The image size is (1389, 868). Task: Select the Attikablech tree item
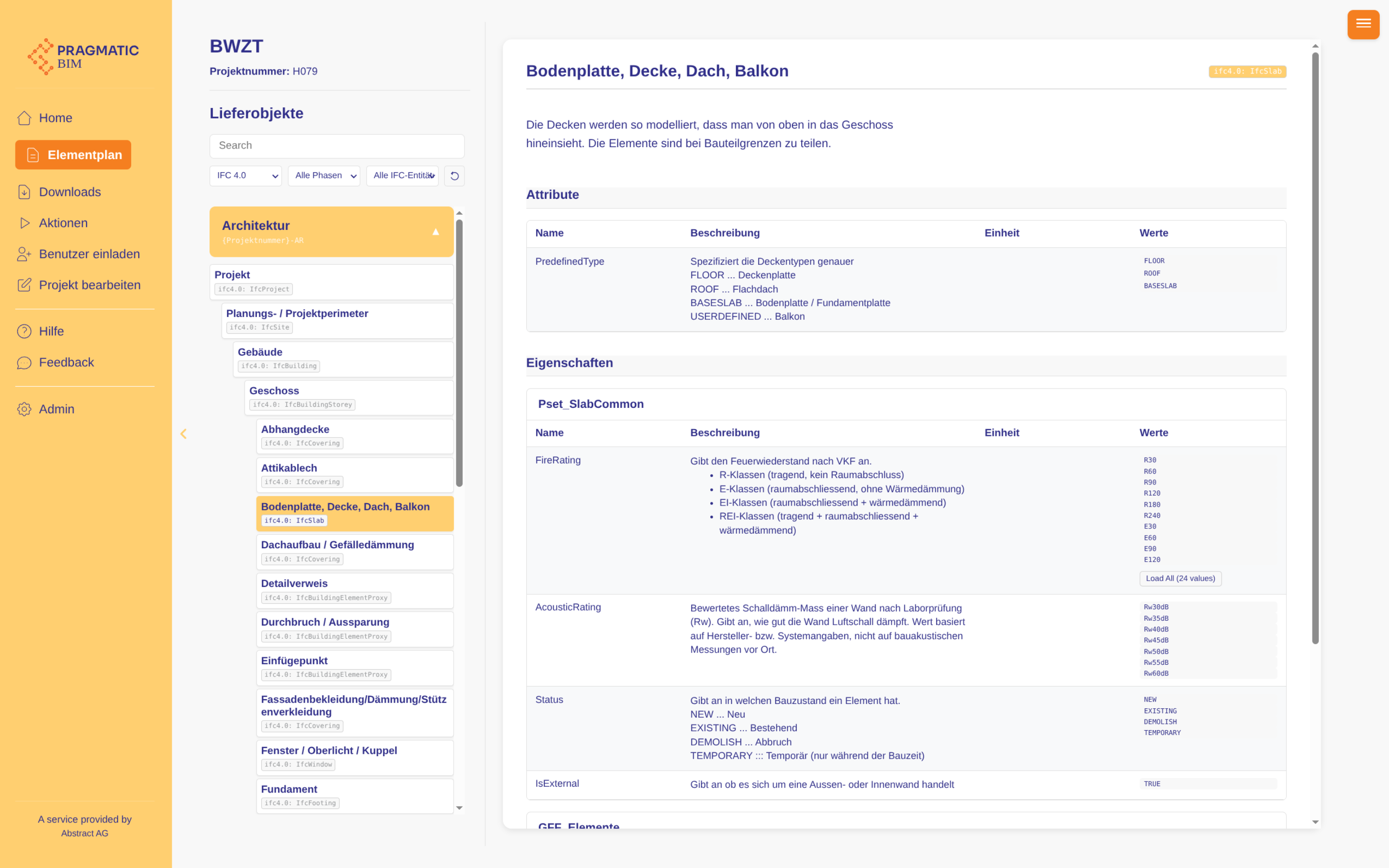(355, 475)
